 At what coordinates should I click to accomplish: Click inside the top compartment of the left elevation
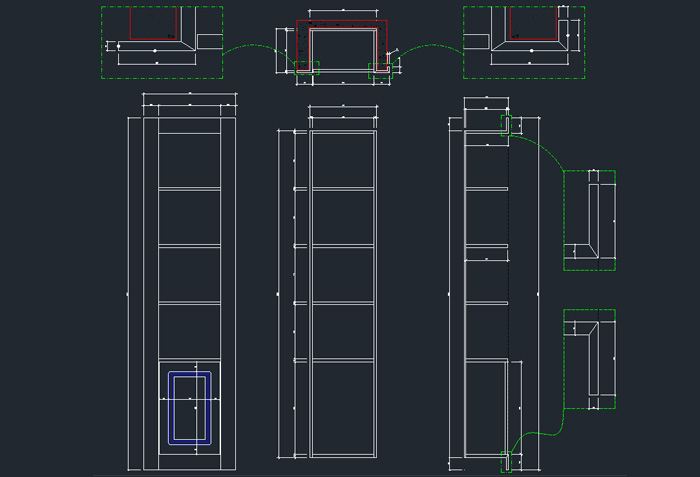click(189, 159)
